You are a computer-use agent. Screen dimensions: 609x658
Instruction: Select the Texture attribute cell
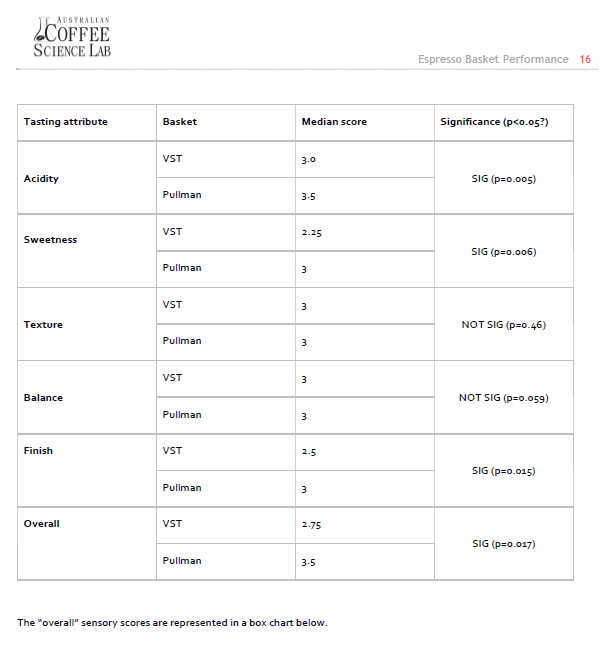click(x=43, y=325)
